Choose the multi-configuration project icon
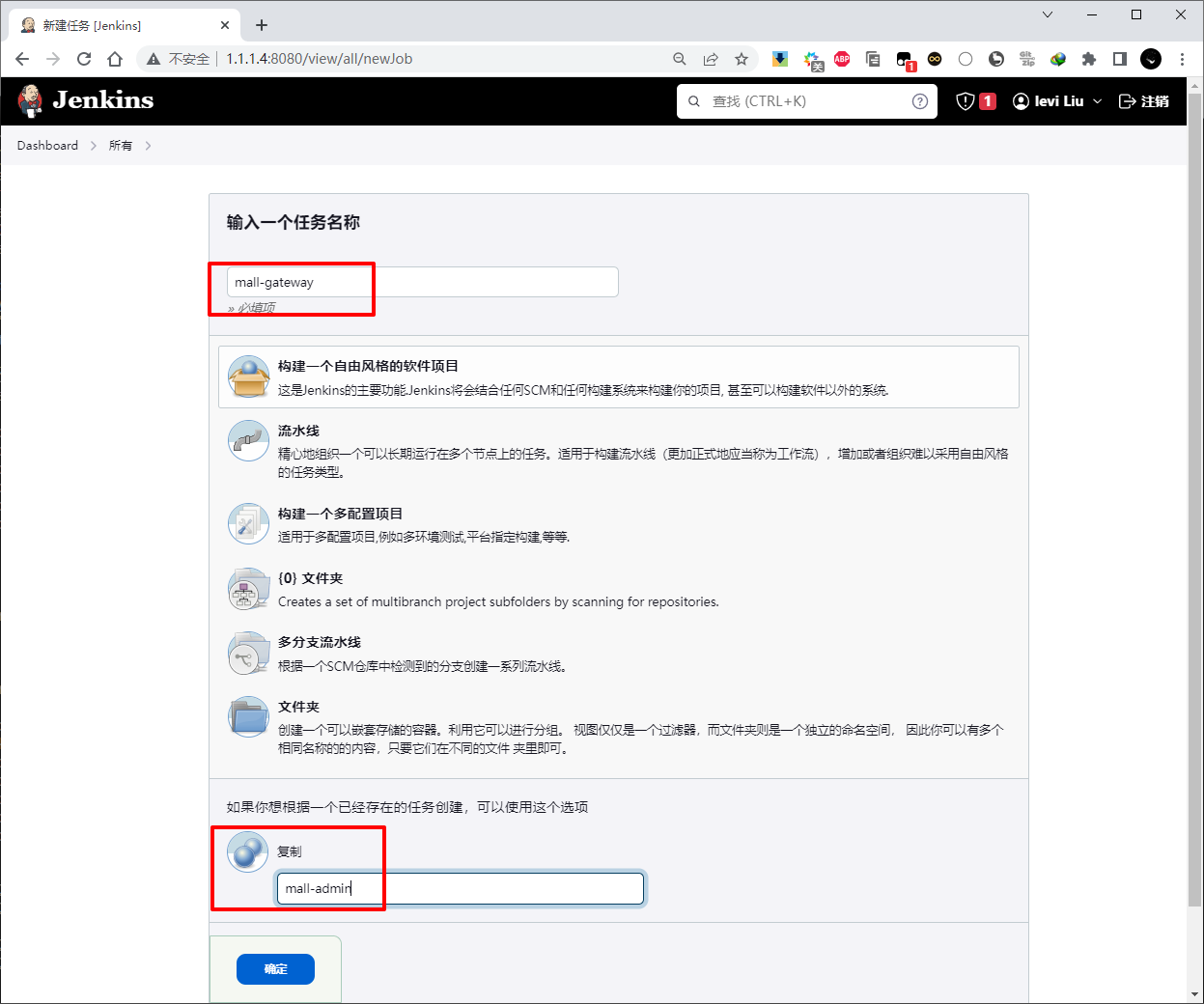1204x1004 pixels. click(x=248, y=524)
